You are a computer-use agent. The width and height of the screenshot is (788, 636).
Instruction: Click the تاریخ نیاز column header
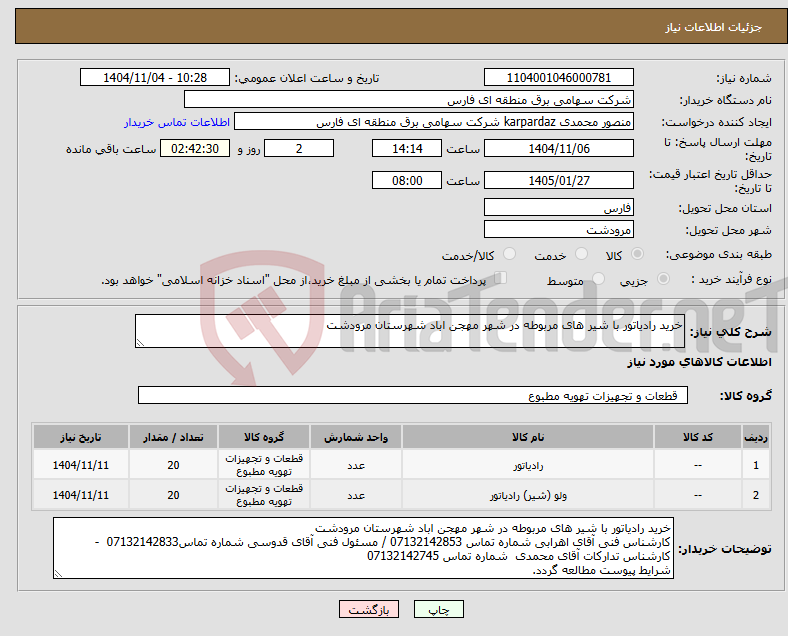pos(81,437)
